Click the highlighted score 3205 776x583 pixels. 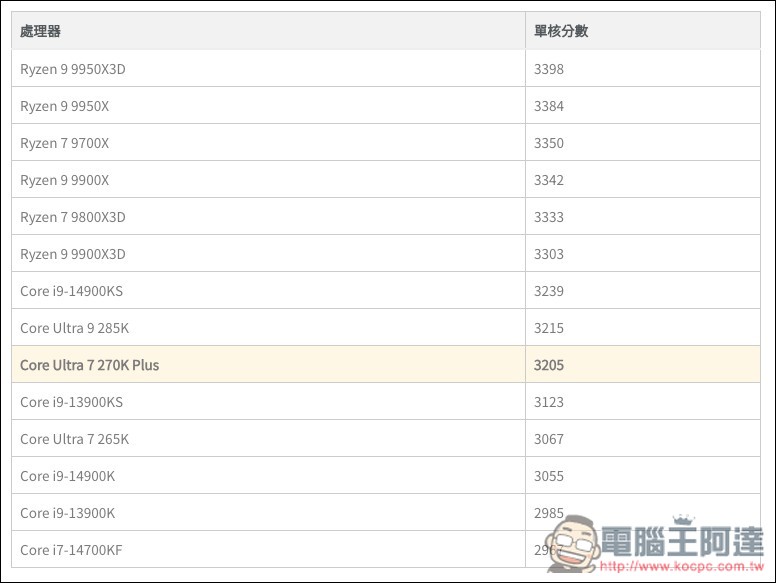tap(549, 365)
